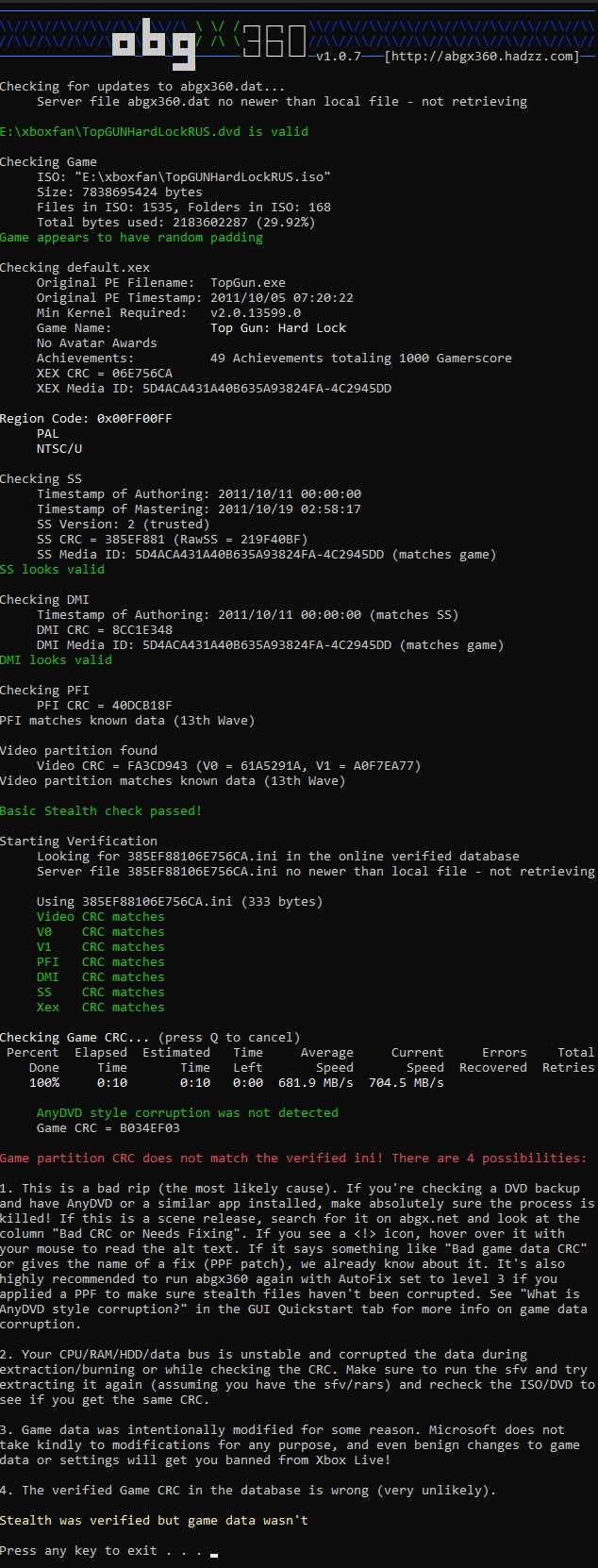Viewport: 598px width, 1568px height.
Task: Click 'Xex CRC matches' result
Action: pyautogui.click(x=101, y=1008)
